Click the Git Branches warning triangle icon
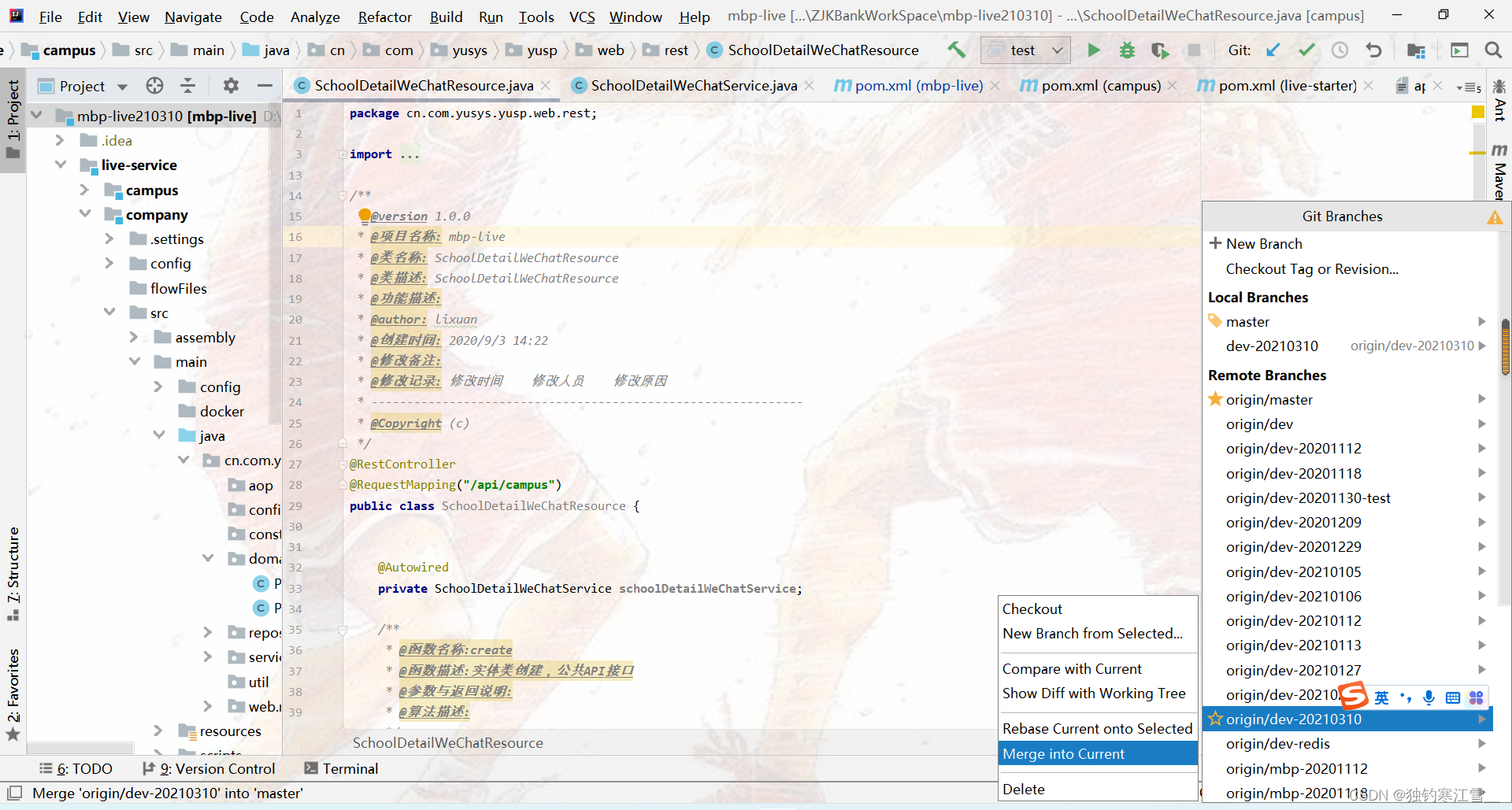The image size is (1512, 810). click(1495, 217)
